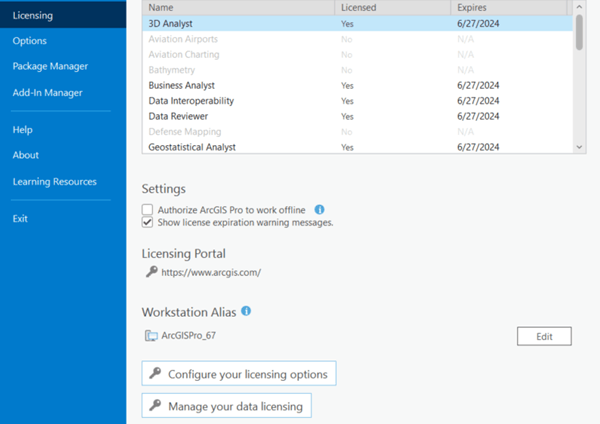Click the Expires column header
Viewport: 600px width, 424px height.
pos(509,7)
